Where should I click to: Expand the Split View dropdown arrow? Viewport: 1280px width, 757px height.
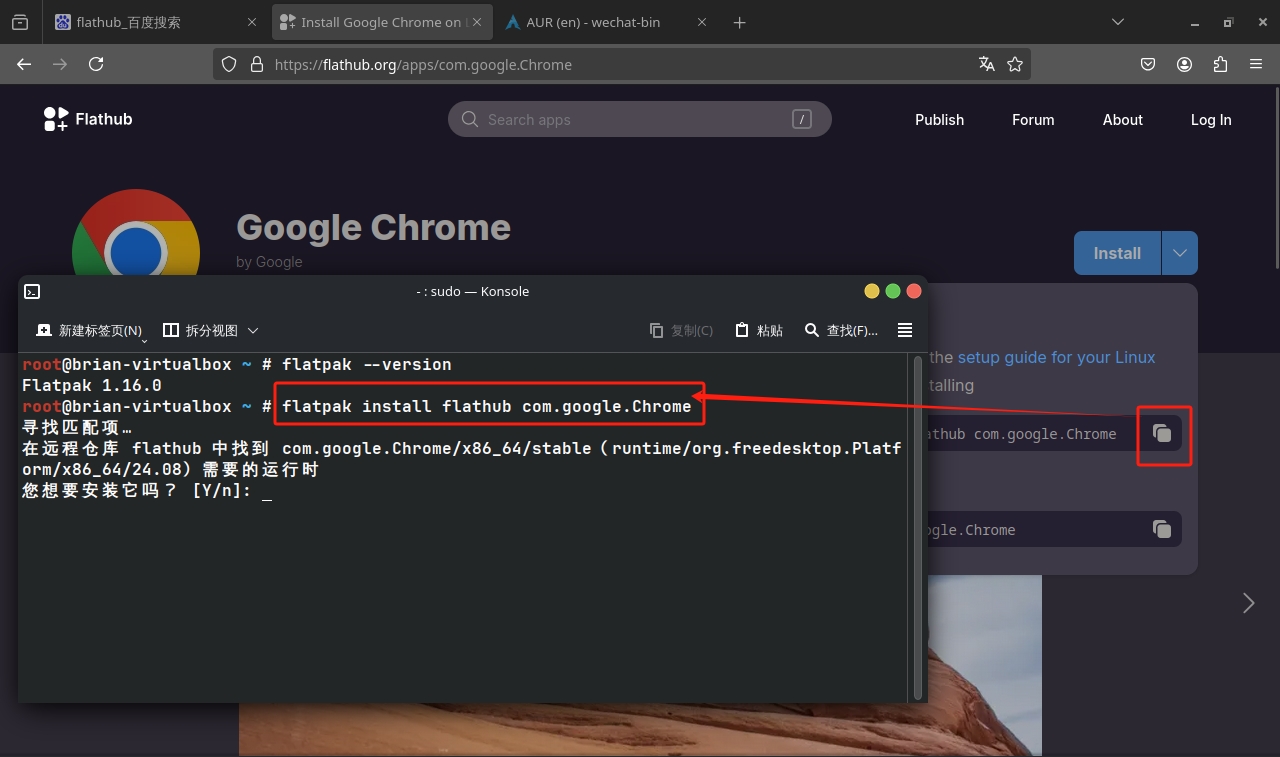pos(253,330)
